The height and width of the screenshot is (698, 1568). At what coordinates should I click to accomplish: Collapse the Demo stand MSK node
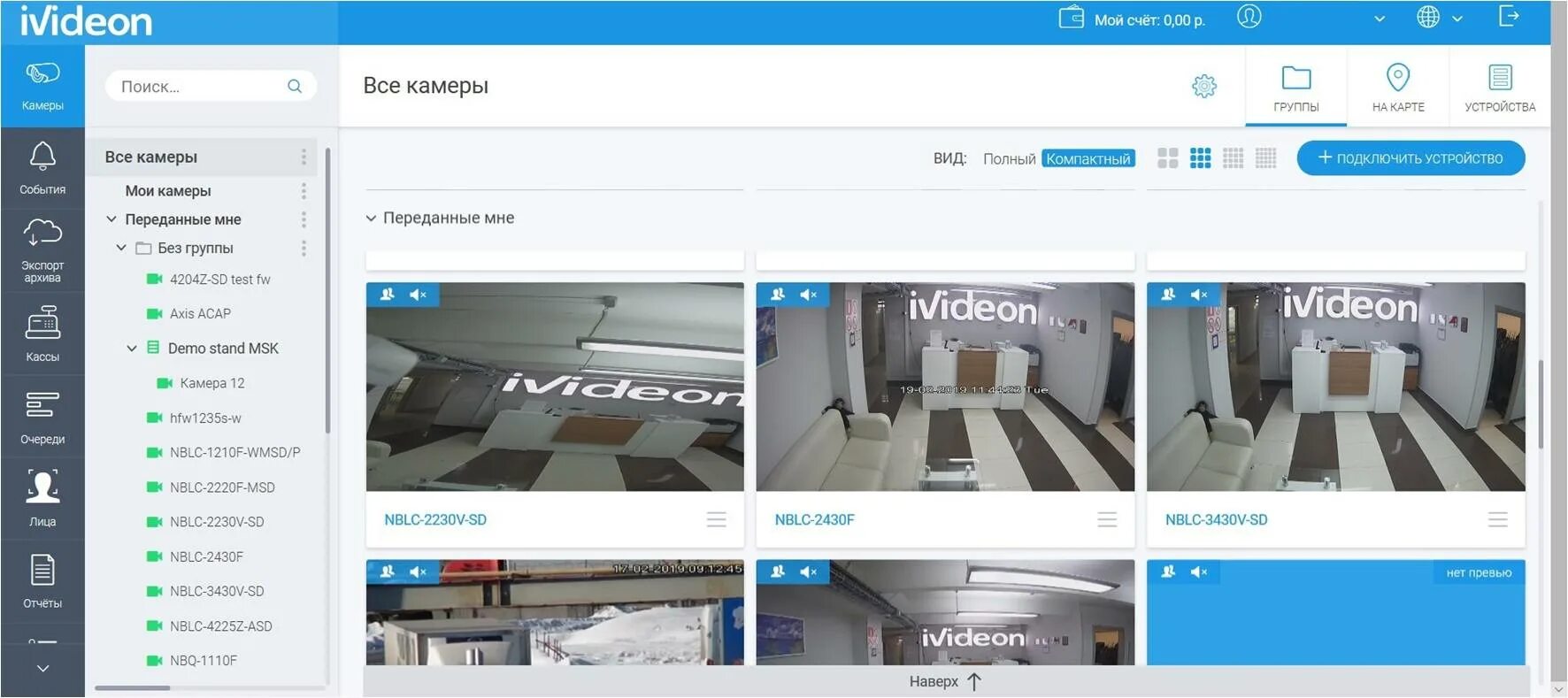point(132,349)
